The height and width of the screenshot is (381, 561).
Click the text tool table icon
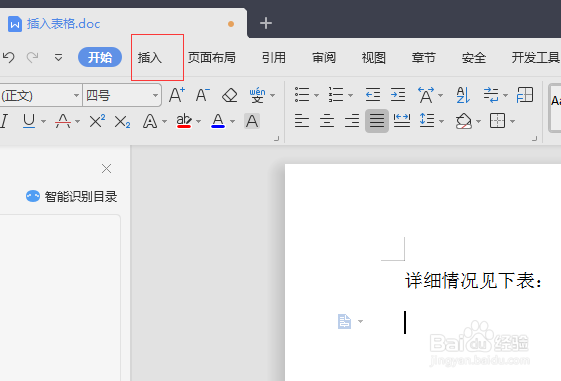pyautogui.click(x=525, y=95)
